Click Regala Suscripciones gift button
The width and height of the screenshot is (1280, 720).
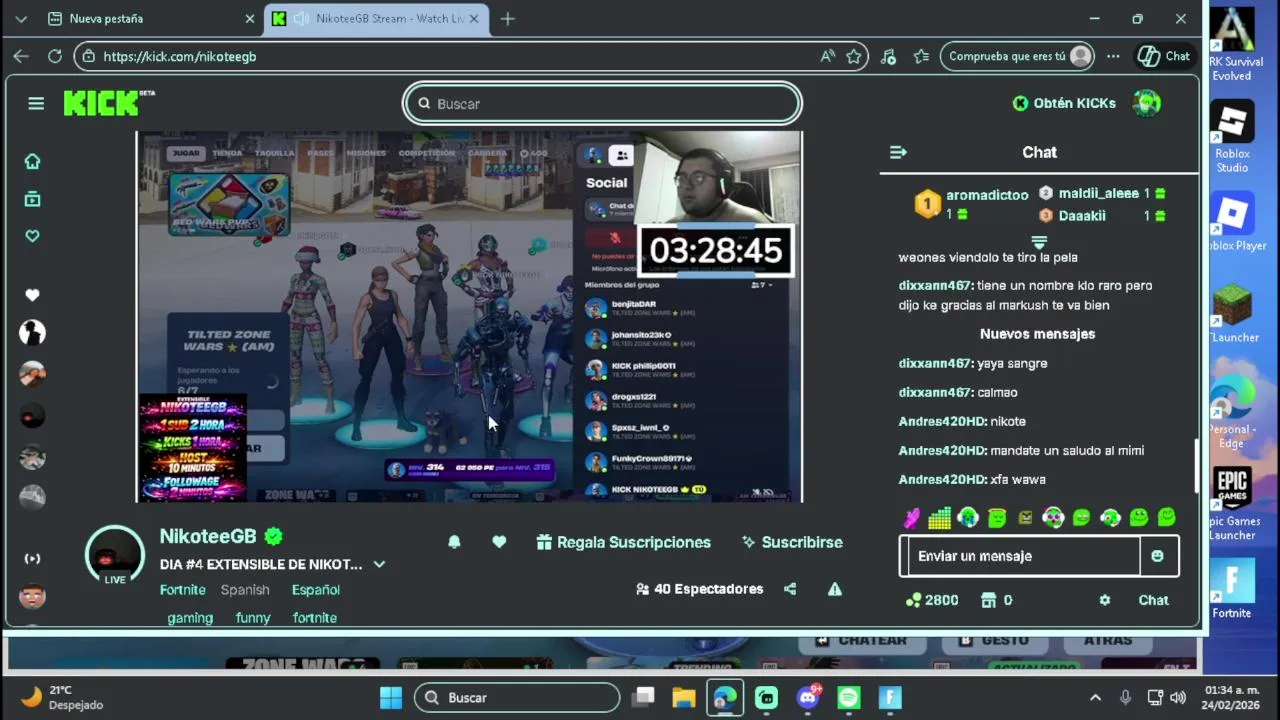tap(624, 542)
